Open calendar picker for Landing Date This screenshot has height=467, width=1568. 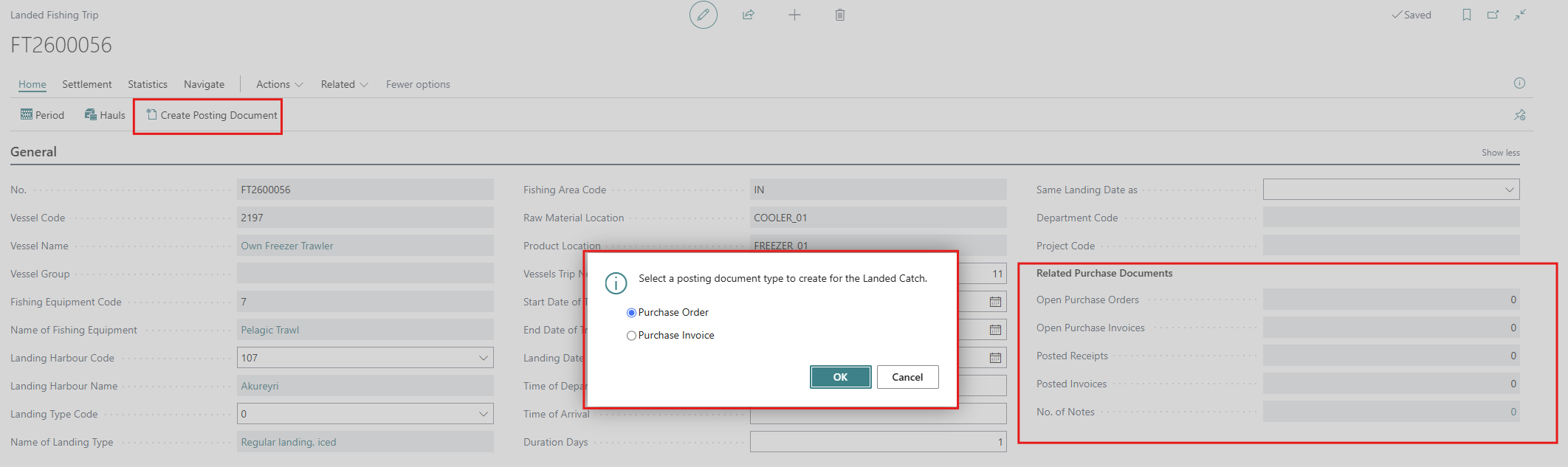pyautogui.click(x=995, y=358)
